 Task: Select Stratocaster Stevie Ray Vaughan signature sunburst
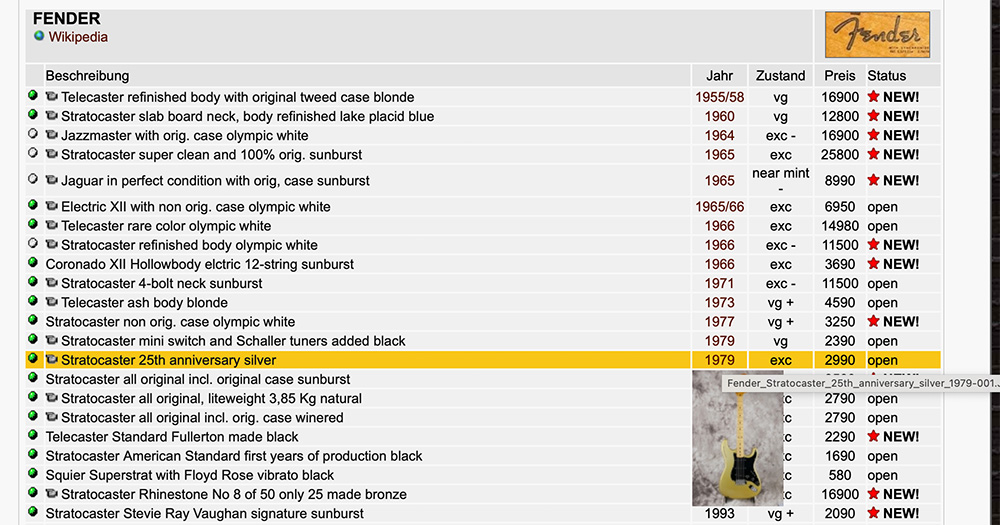click(204, 514)
